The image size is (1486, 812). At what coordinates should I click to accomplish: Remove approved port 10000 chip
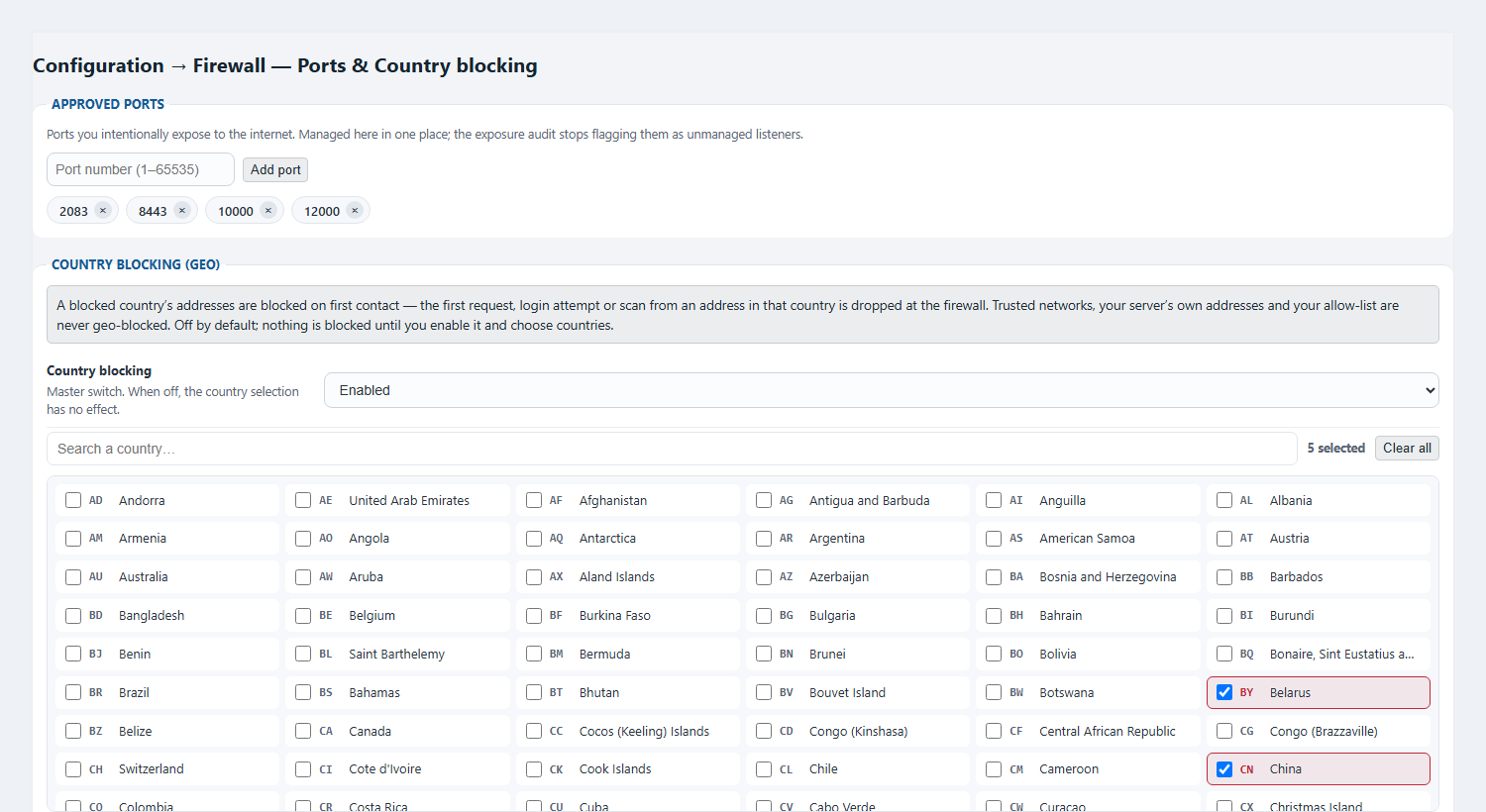pos(267,210)
